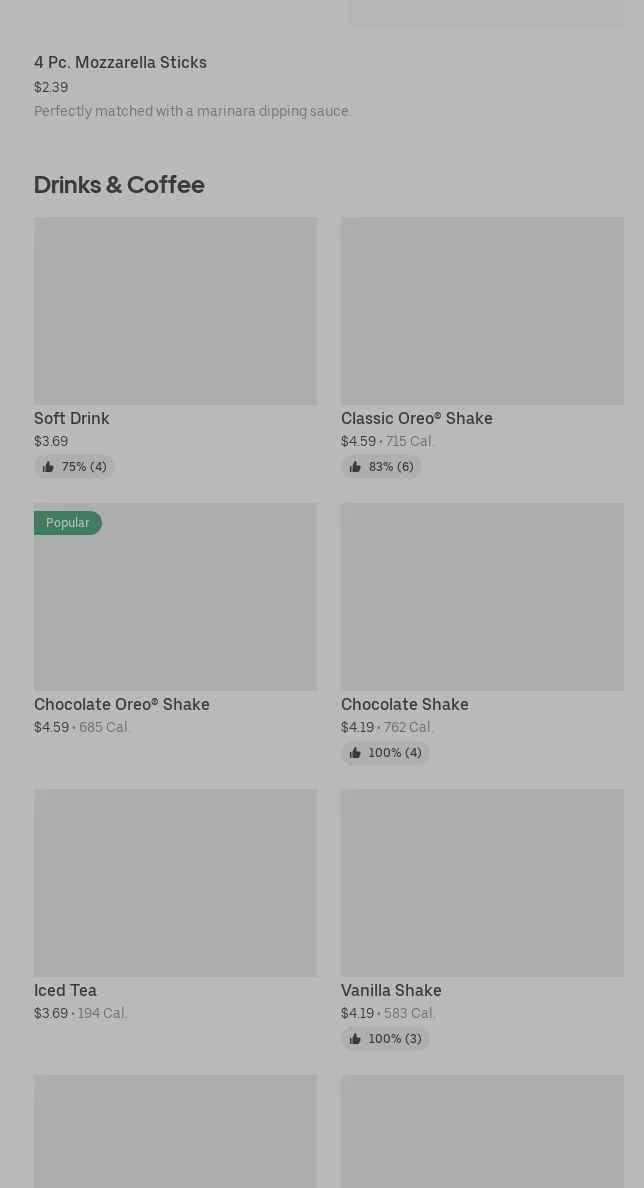The height and width of the screenshot is (1188, 644).
Task: Click thumbs-up icon on Soft Drink rating
Action: (x=48, y=467)
